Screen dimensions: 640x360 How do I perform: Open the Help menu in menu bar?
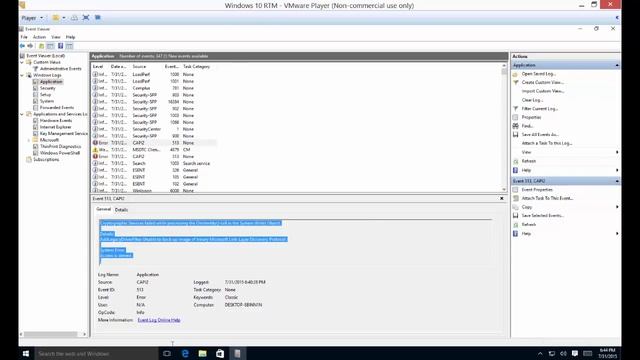[x=70, y=37]
